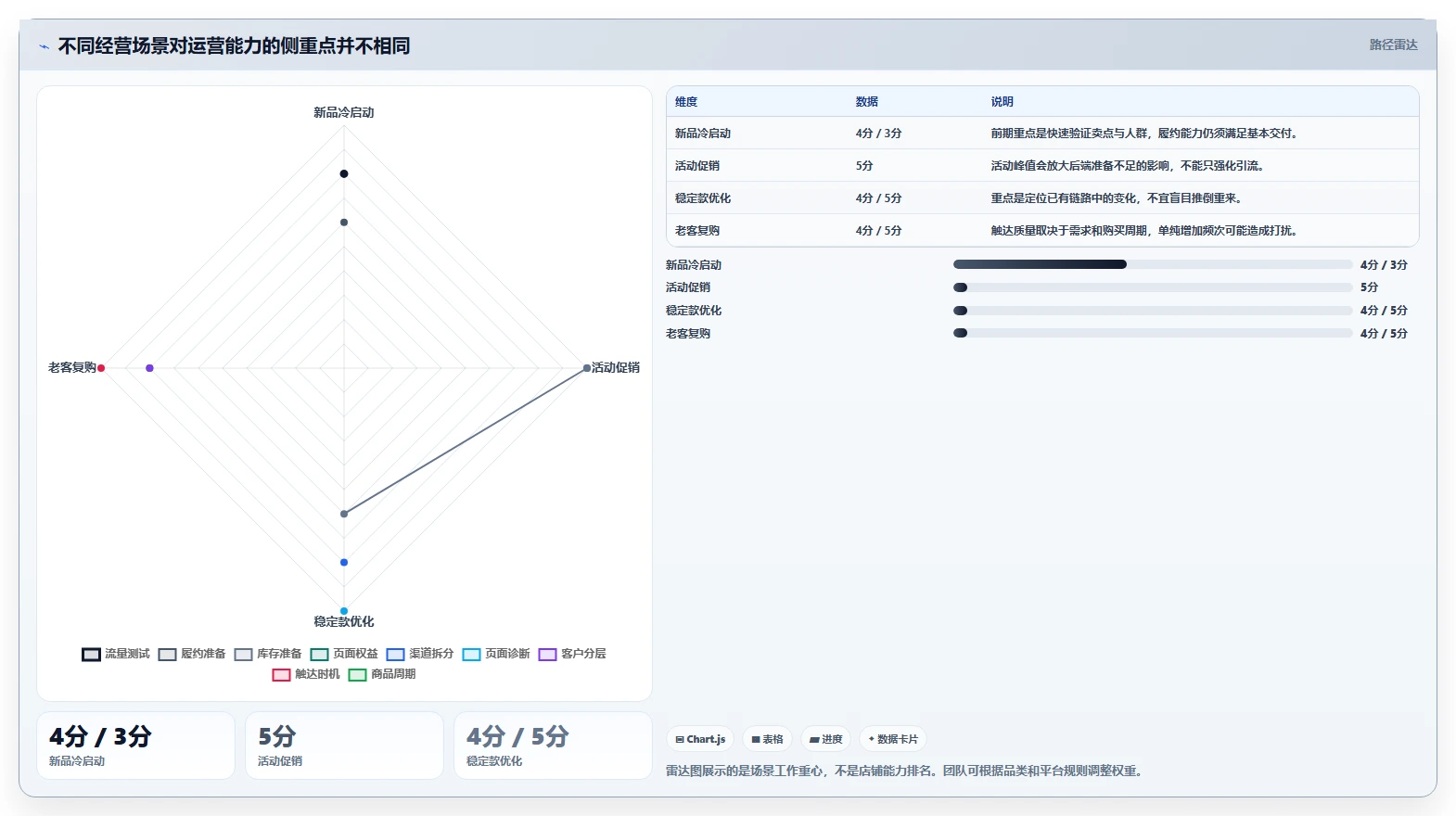Toggle the 渠道拆分 legend item
The width and height of the screenshot is (1456, 816).
tap(420, 654)
